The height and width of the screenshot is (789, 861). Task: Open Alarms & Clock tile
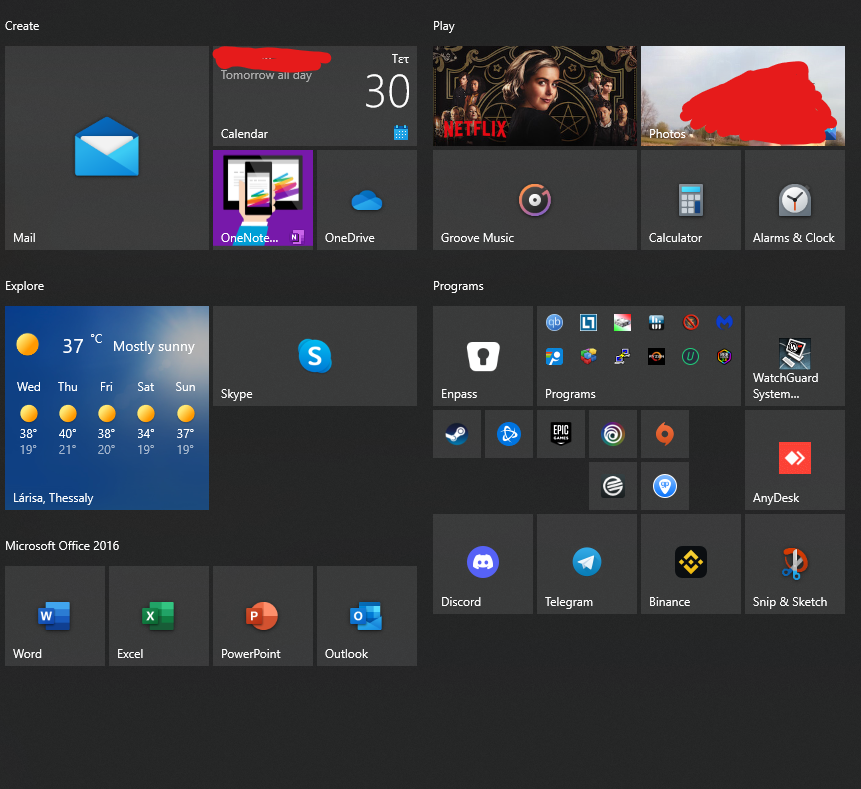tap(795, 200)
